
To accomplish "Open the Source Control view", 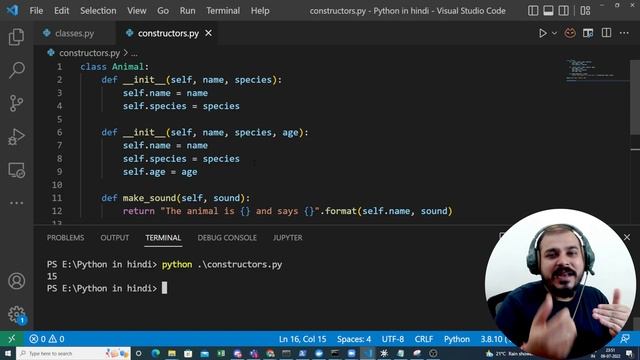I will tap(16, 103).
